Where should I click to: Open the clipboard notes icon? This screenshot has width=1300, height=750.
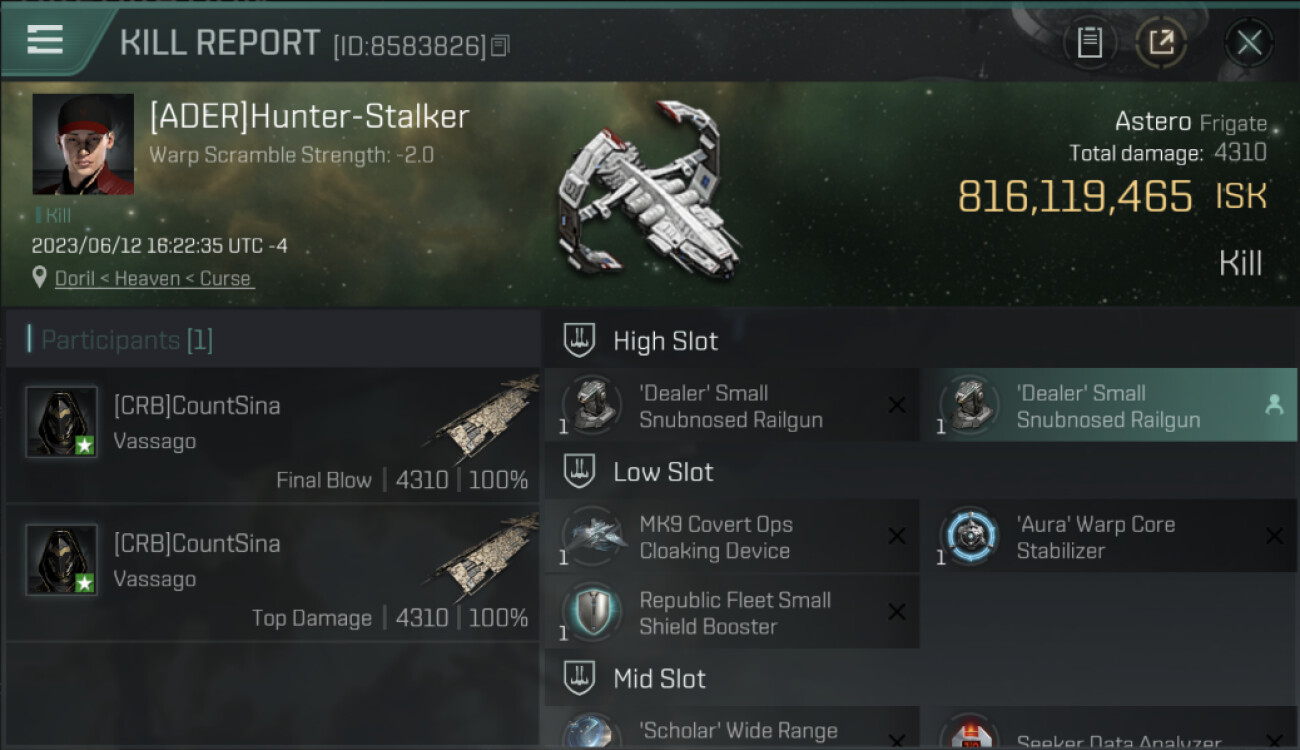coord(1090,42)
